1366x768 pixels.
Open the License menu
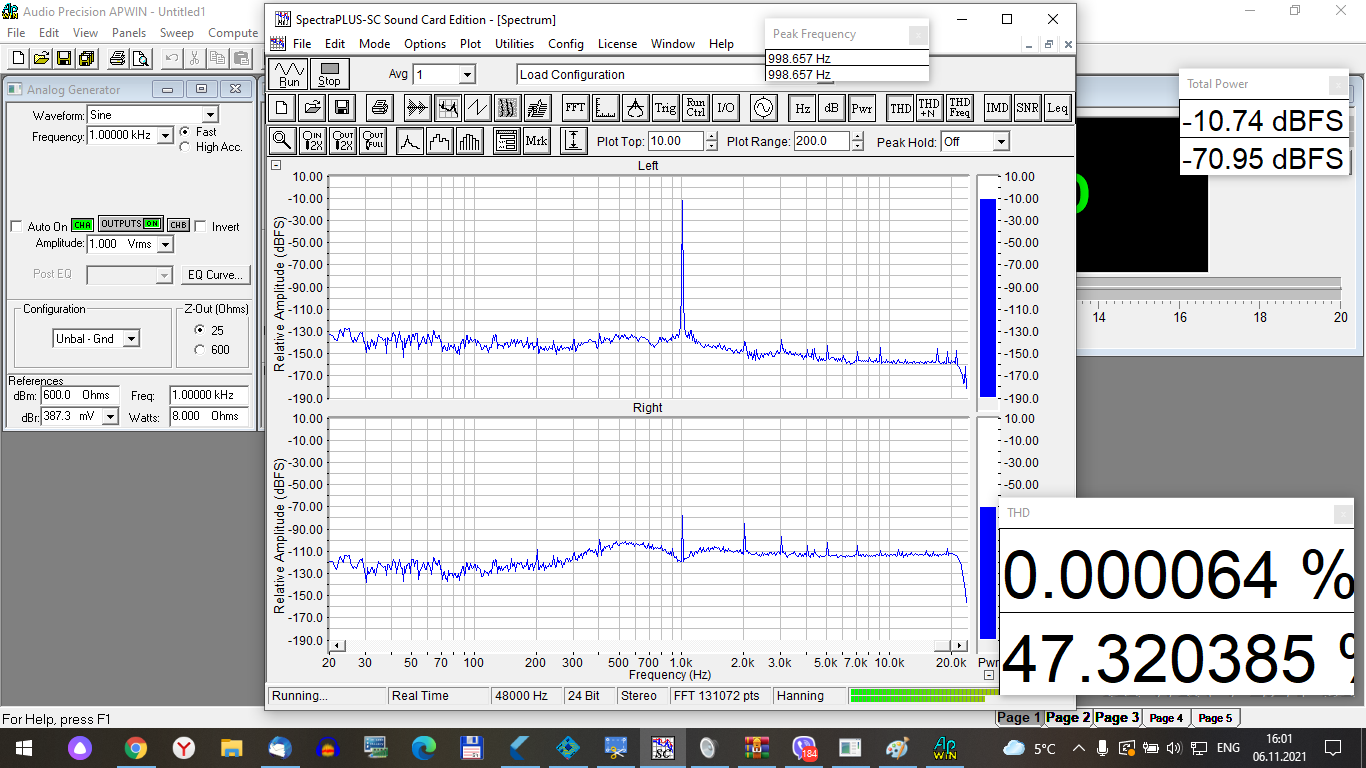[617, 44]
